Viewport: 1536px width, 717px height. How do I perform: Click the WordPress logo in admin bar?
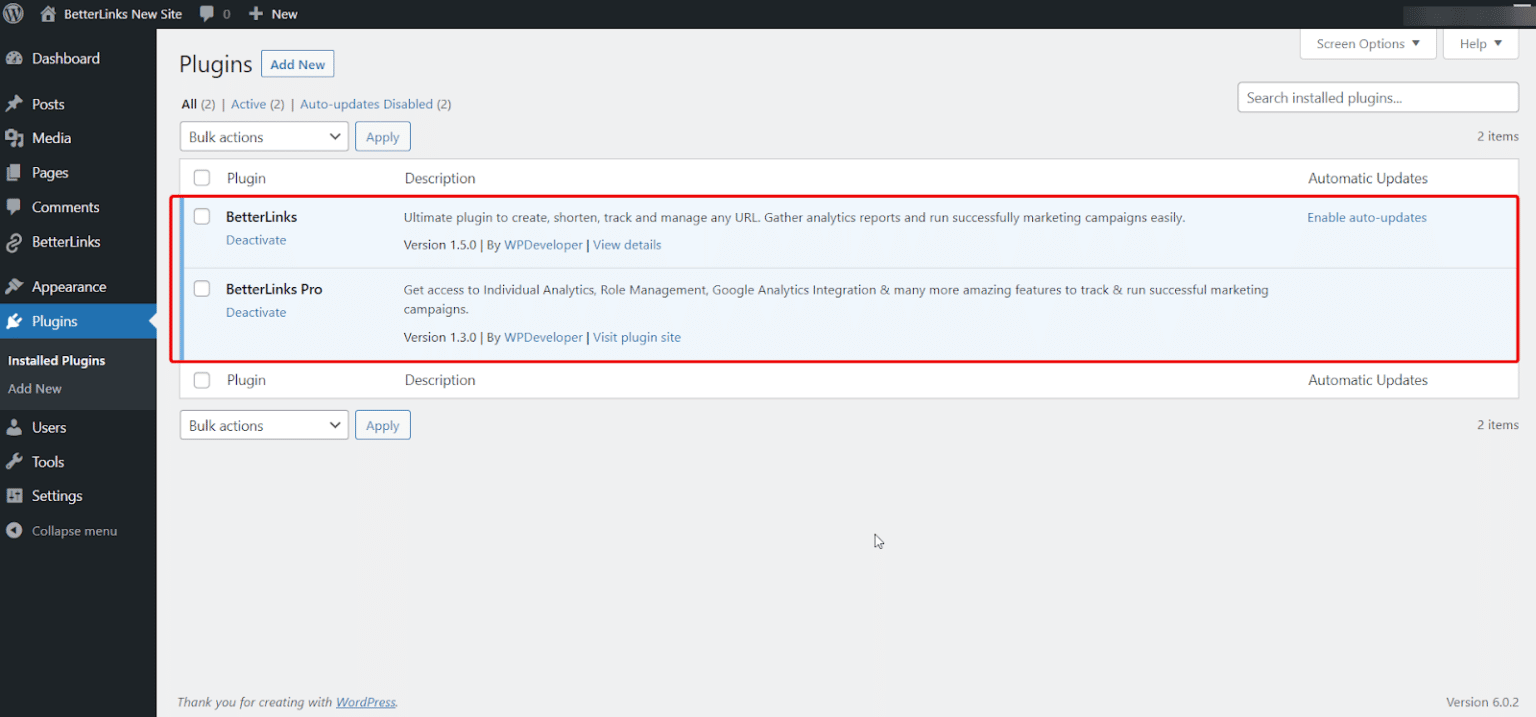coord(15,13)
